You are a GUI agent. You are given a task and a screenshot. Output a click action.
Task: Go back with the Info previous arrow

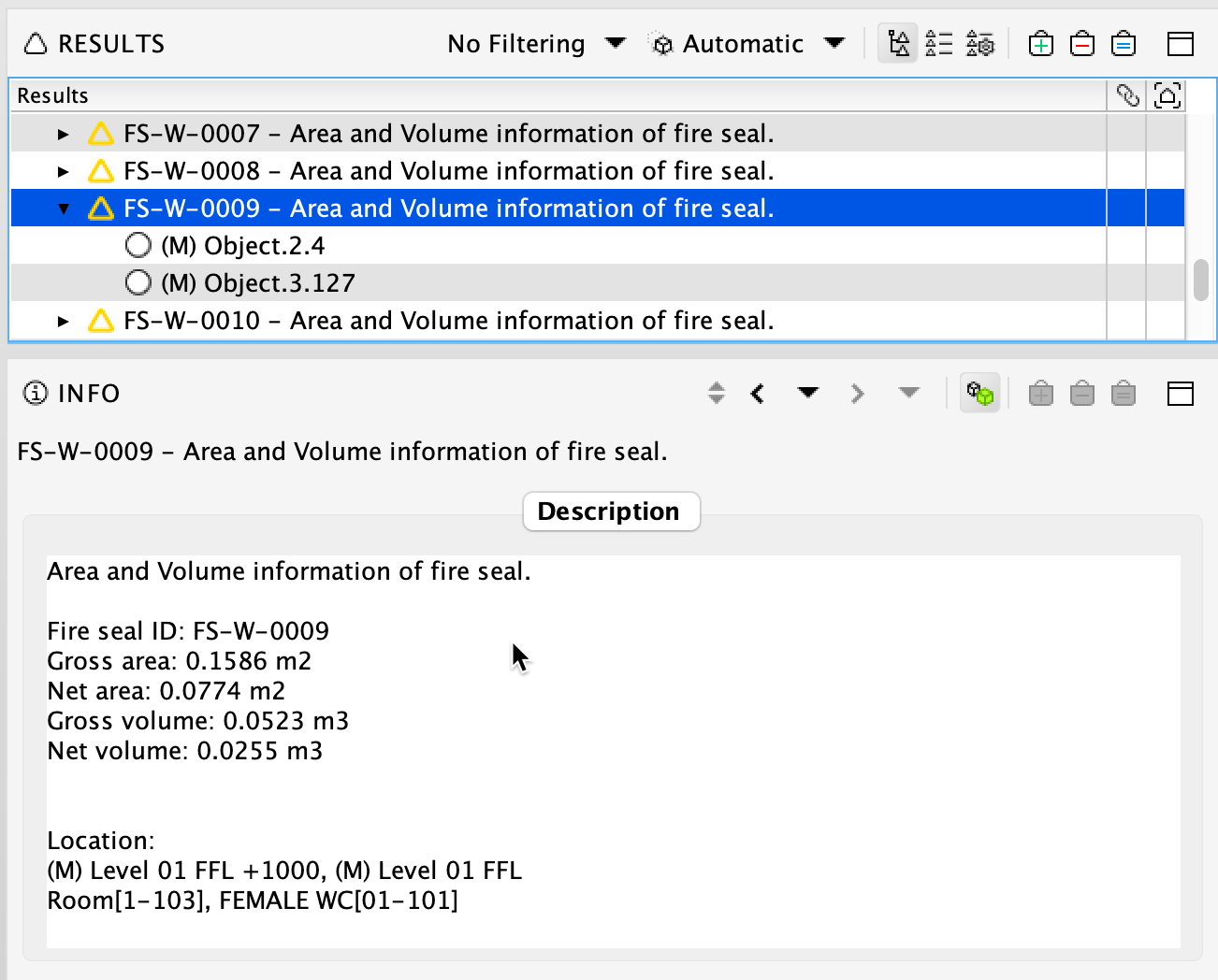pos(758,394)
